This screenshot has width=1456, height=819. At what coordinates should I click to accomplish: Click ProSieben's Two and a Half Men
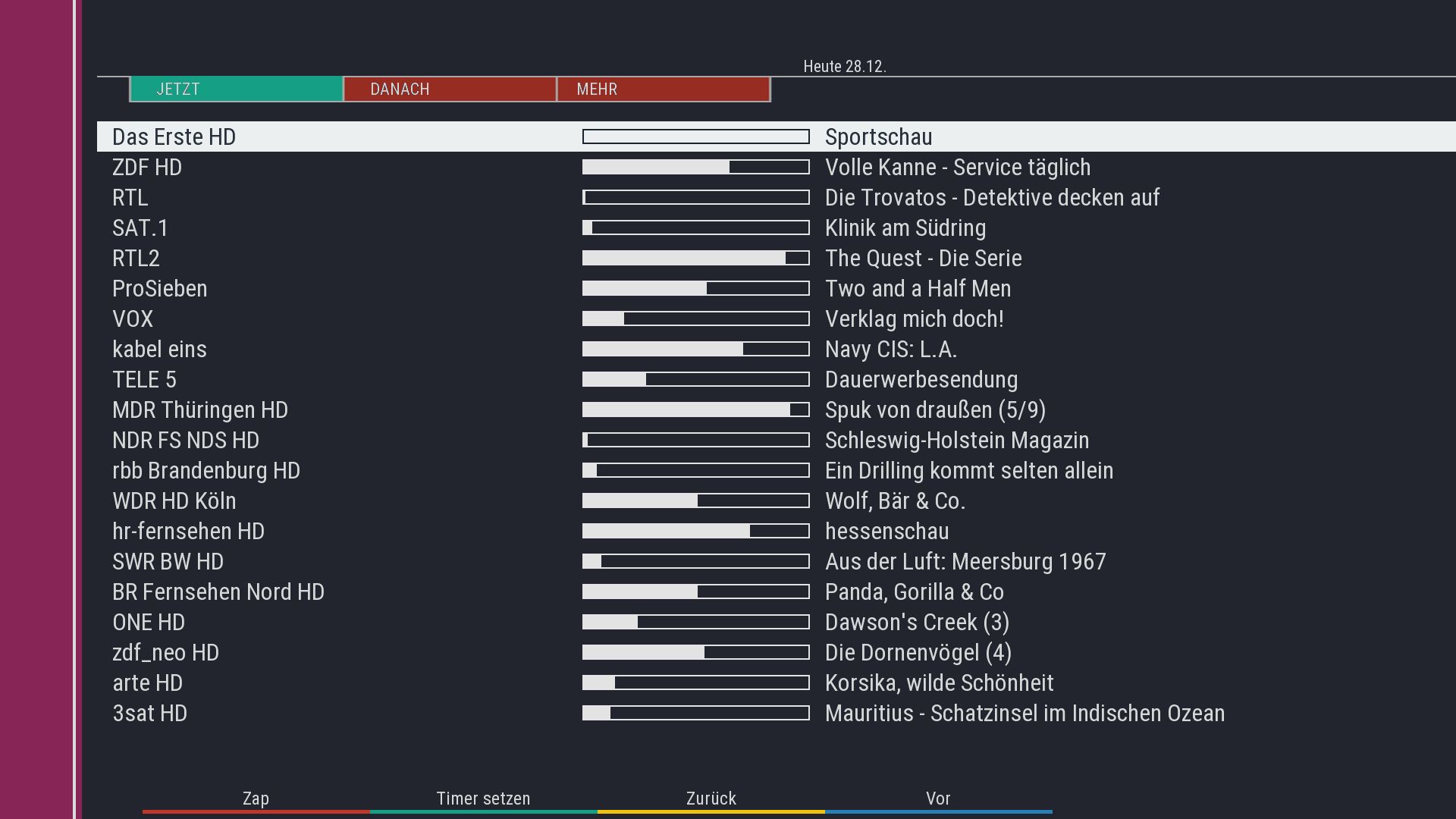[918, 289]
